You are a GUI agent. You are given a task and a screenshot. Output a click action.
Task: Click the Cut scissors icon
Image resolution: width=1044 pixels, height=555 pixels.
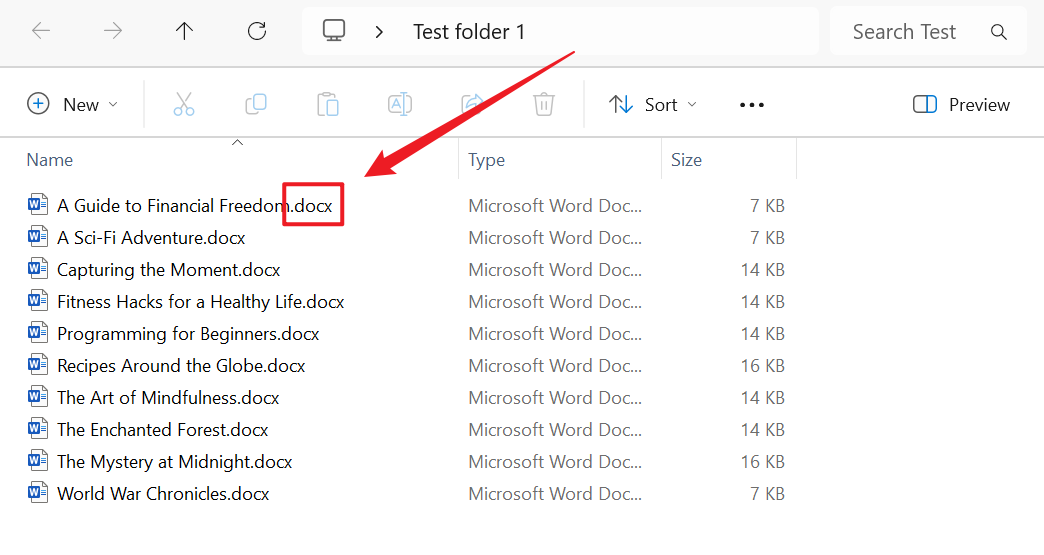[184, 104]
